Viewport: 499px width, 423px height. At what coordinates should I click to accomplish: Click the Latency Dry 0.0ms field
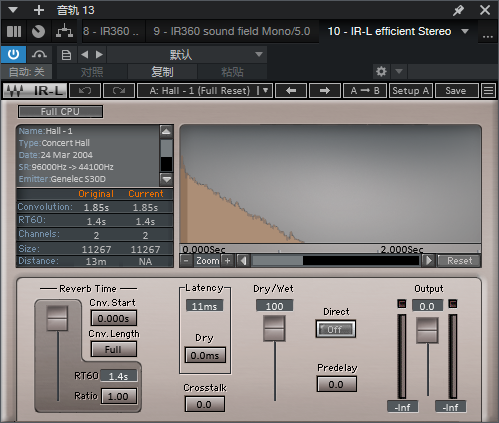coord(205,355)
